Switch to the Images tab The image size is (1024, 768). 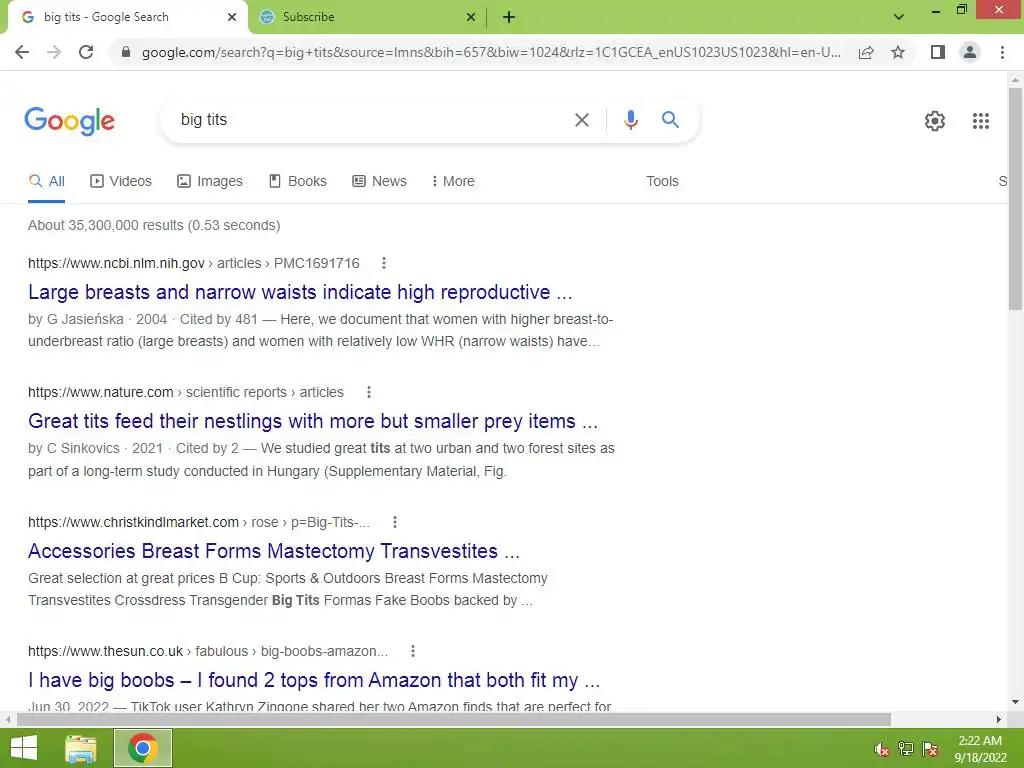(210, 182)
